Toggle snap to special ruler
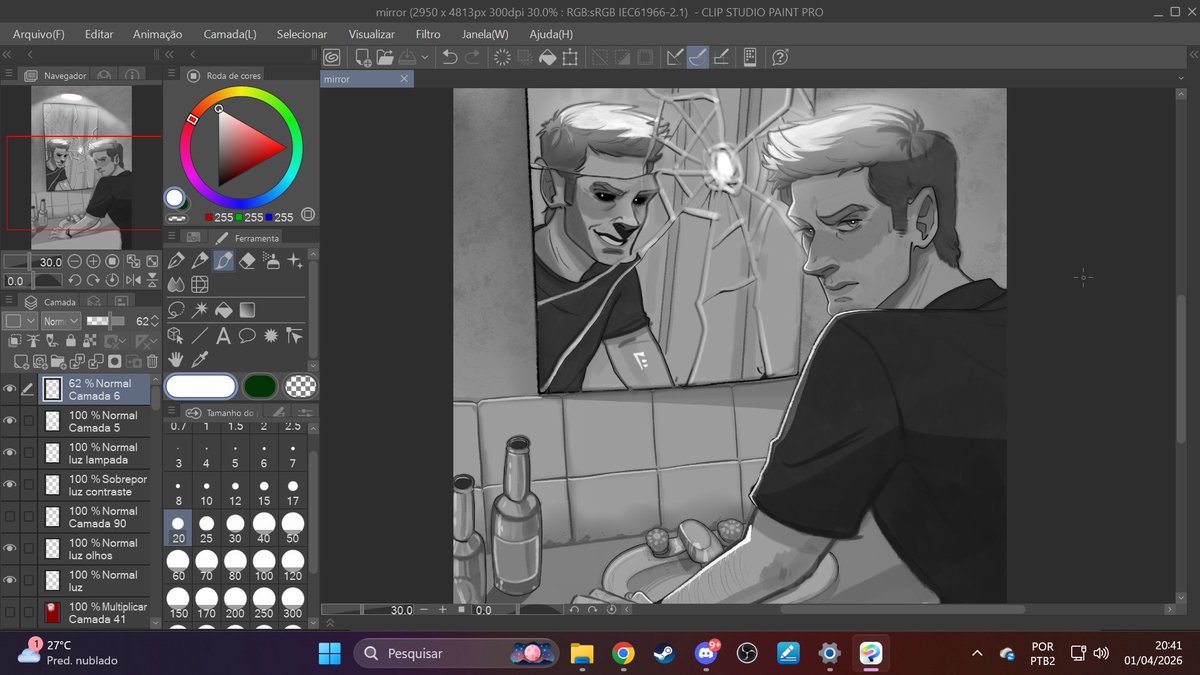 (x=698, y=58)
